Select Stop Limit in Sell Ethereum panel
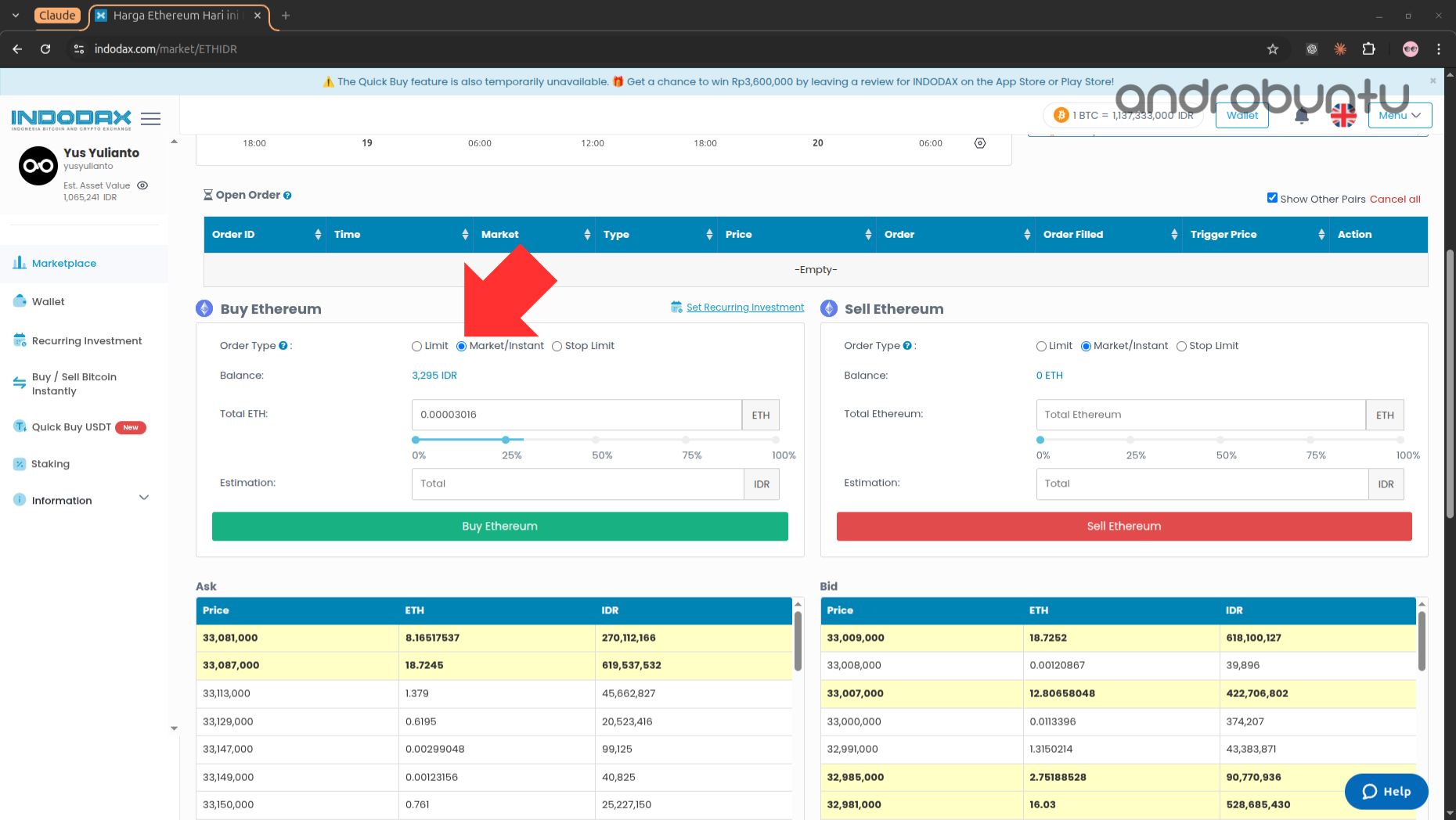Viewport: 1456px width, 820px height. [1181, 347]
